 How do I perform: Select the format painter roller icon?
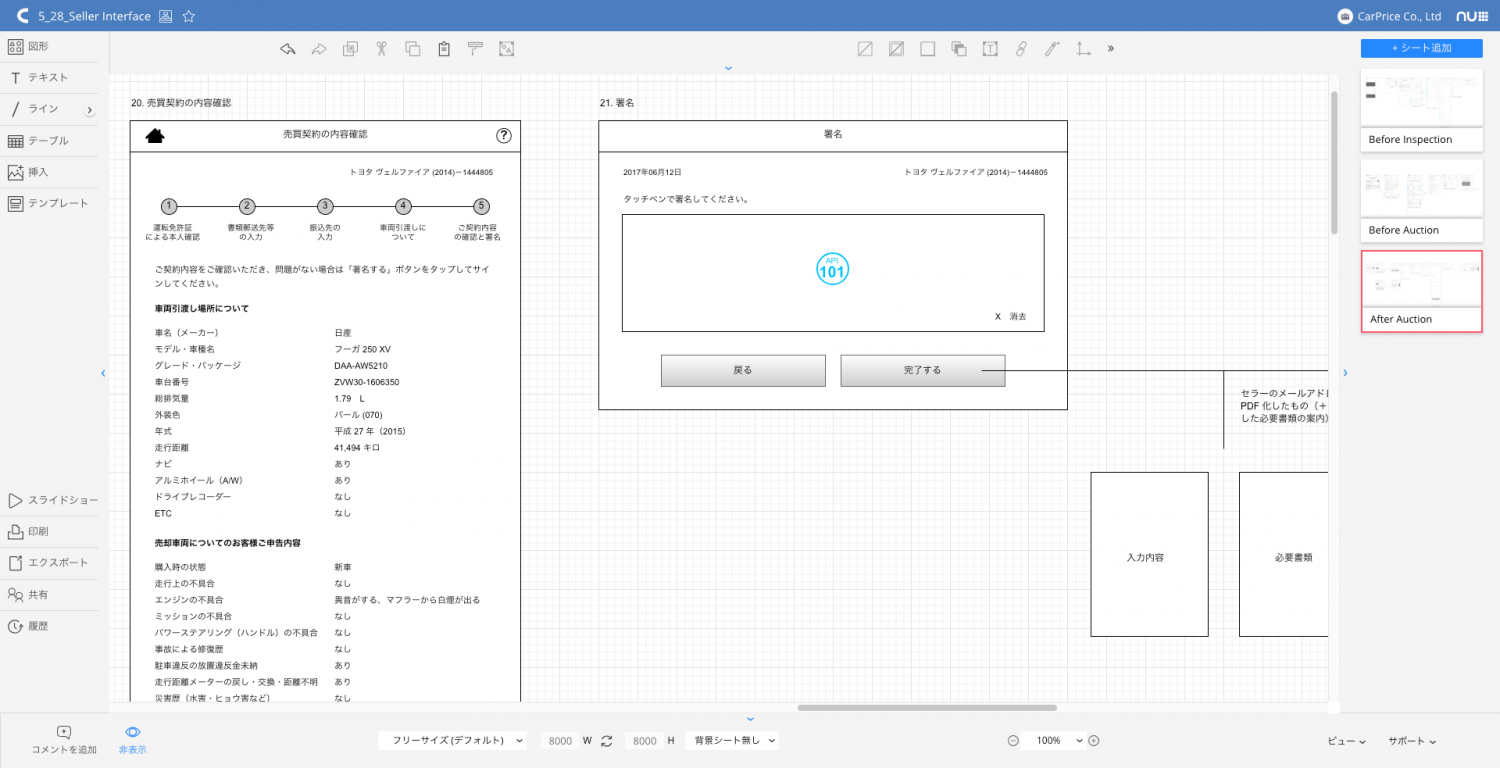[475, 48]
